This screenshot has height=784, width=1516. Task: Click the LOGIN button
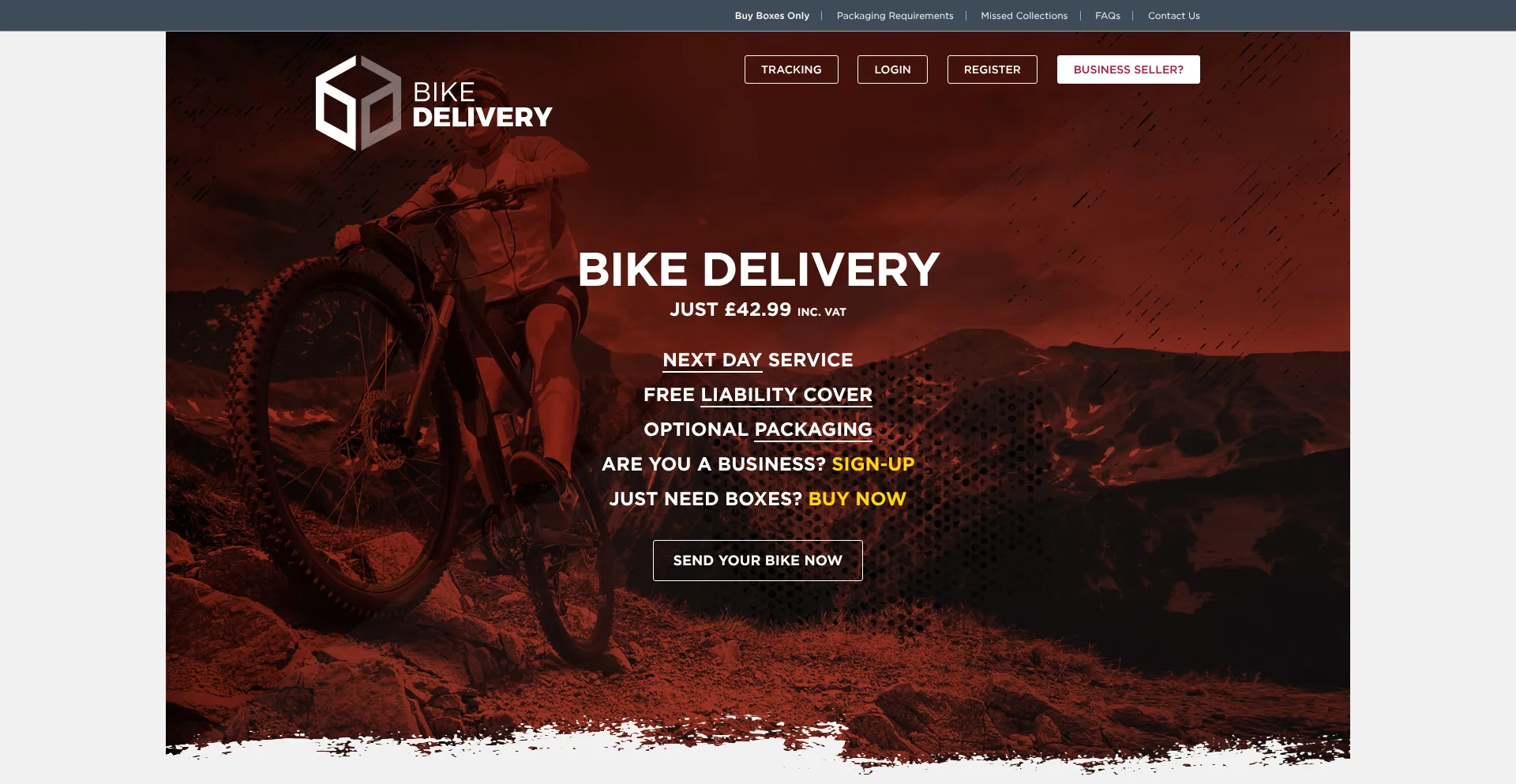click(892, 69)
